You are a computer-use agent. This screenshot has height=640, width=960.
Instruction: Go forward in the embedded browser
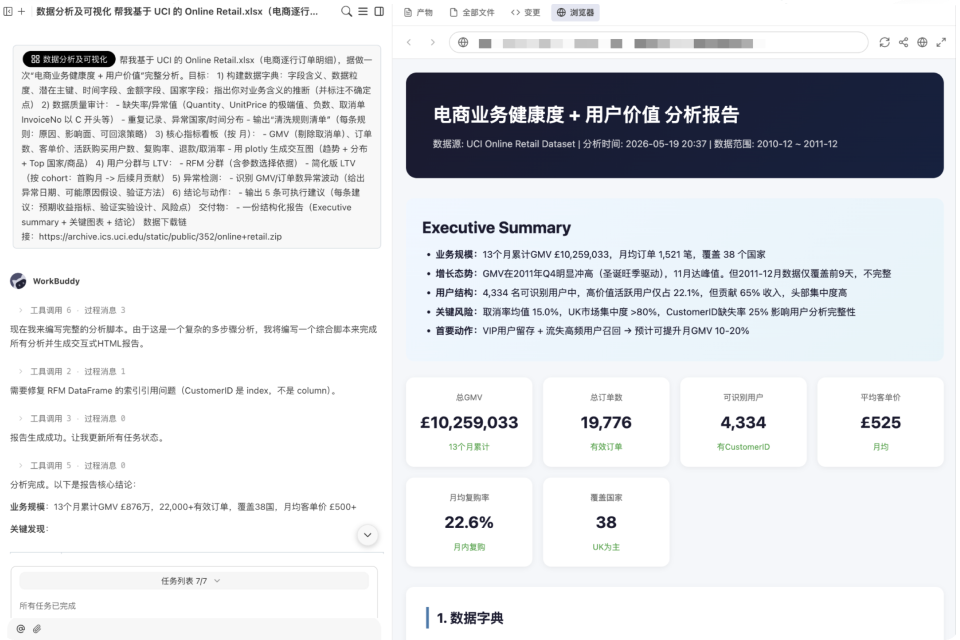tap(432, 42)
